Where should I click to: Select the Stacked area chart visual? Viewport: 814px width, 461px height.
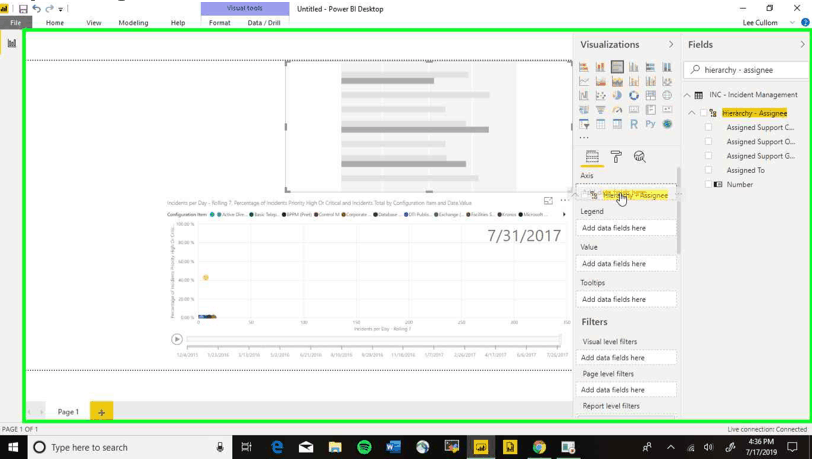click(617, 81)
